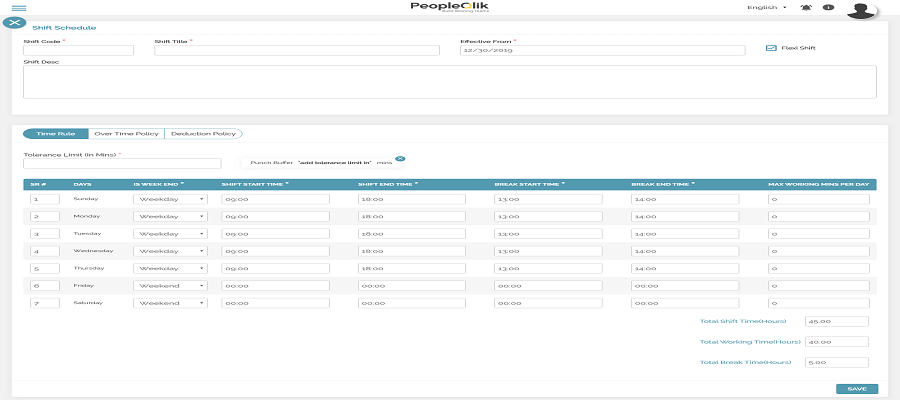Focus the Shift Code field
The height and width of the screenshot is (400, 900).
[78, 50]
